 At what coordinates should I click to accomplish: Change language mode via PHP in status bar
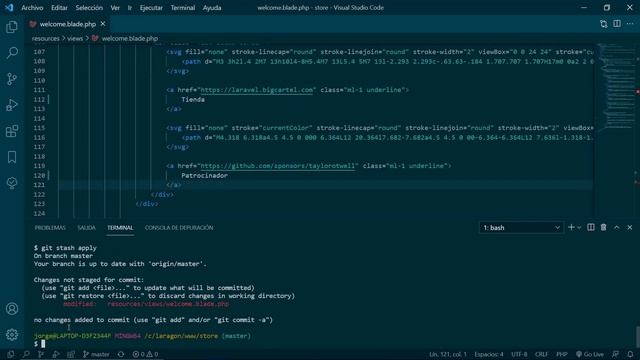pos(562,354)
